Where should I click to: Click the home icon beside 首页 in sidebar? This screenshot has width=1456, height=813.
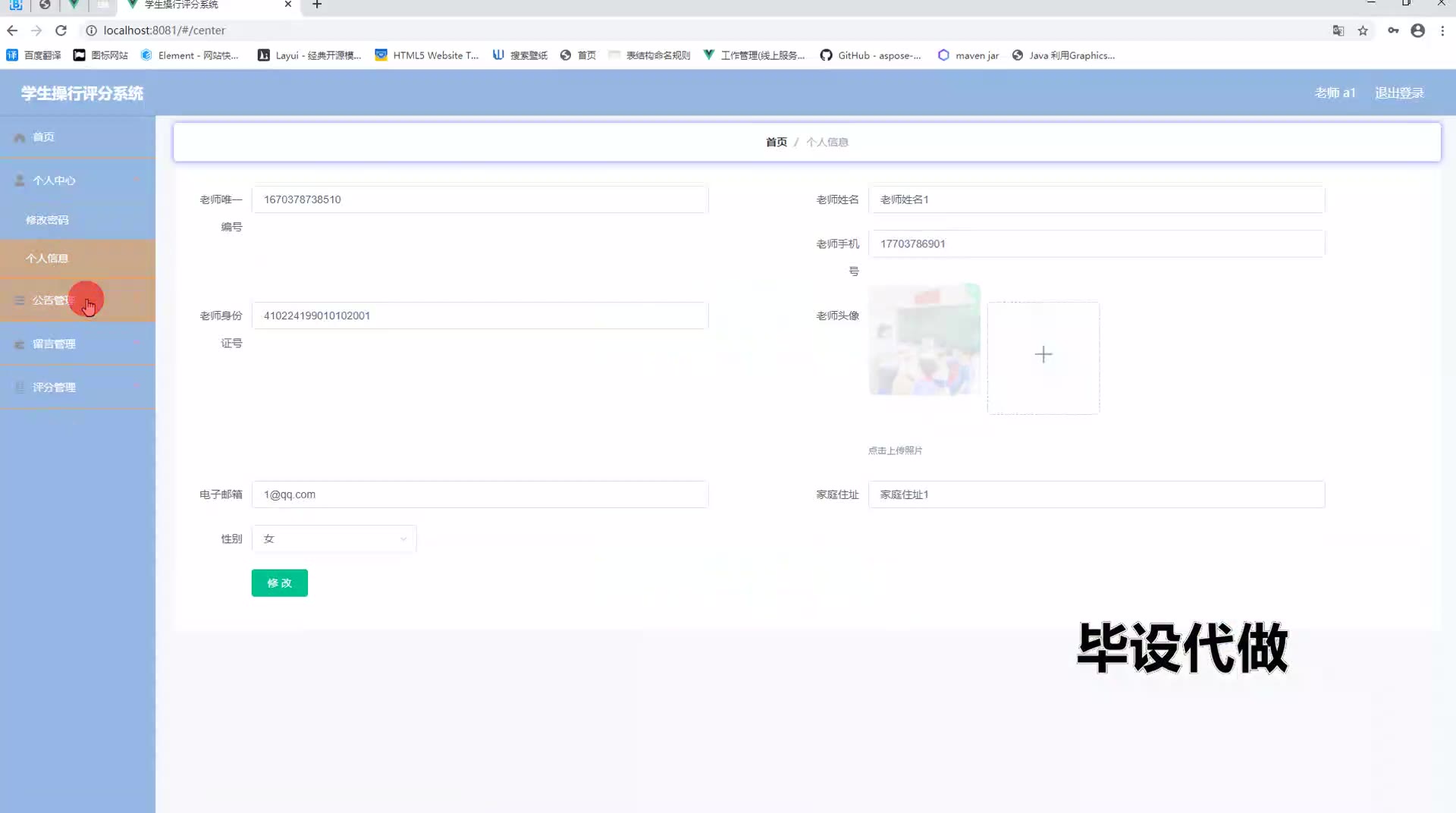[x=20, y=137]
